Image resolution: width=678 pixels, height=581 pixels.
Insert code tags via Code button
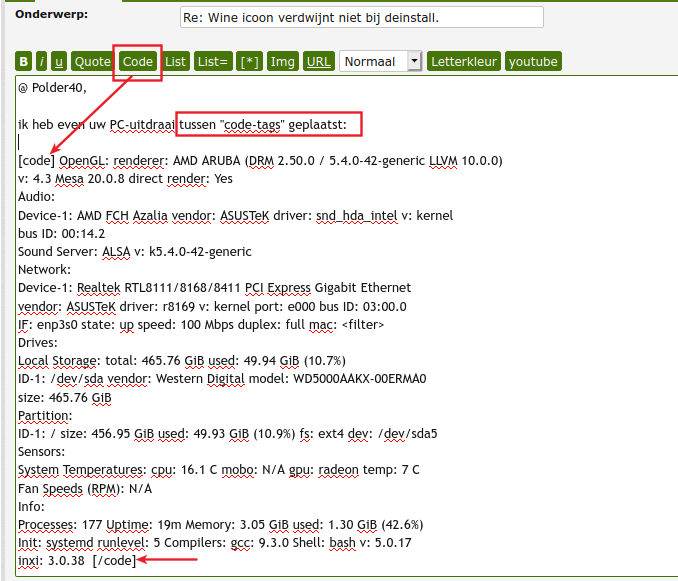(138, 61)
